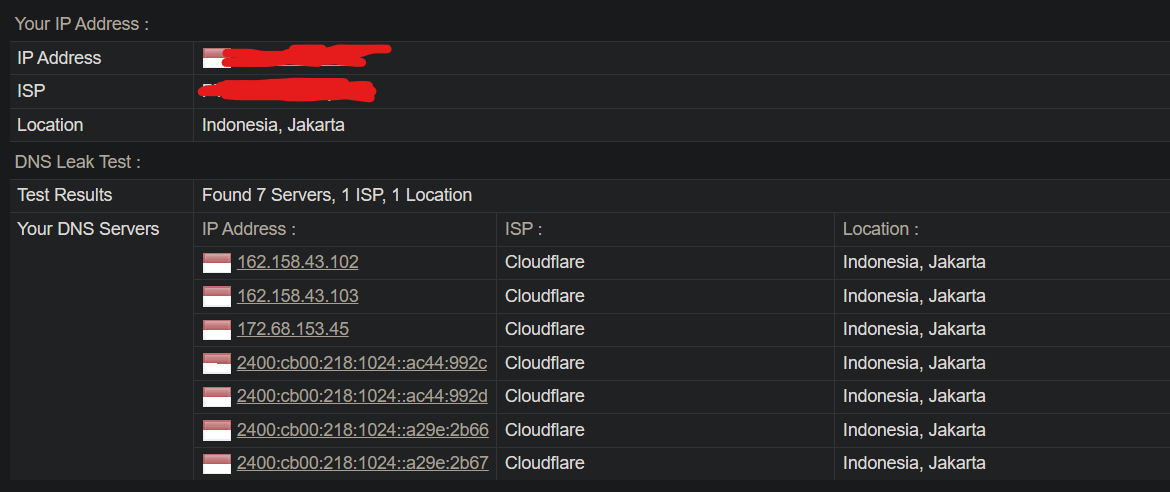Click the flag beside 2400:cb00:218:1024::ac44:992d
This screenshot has height=492, width=1170.
coord(216,396)
